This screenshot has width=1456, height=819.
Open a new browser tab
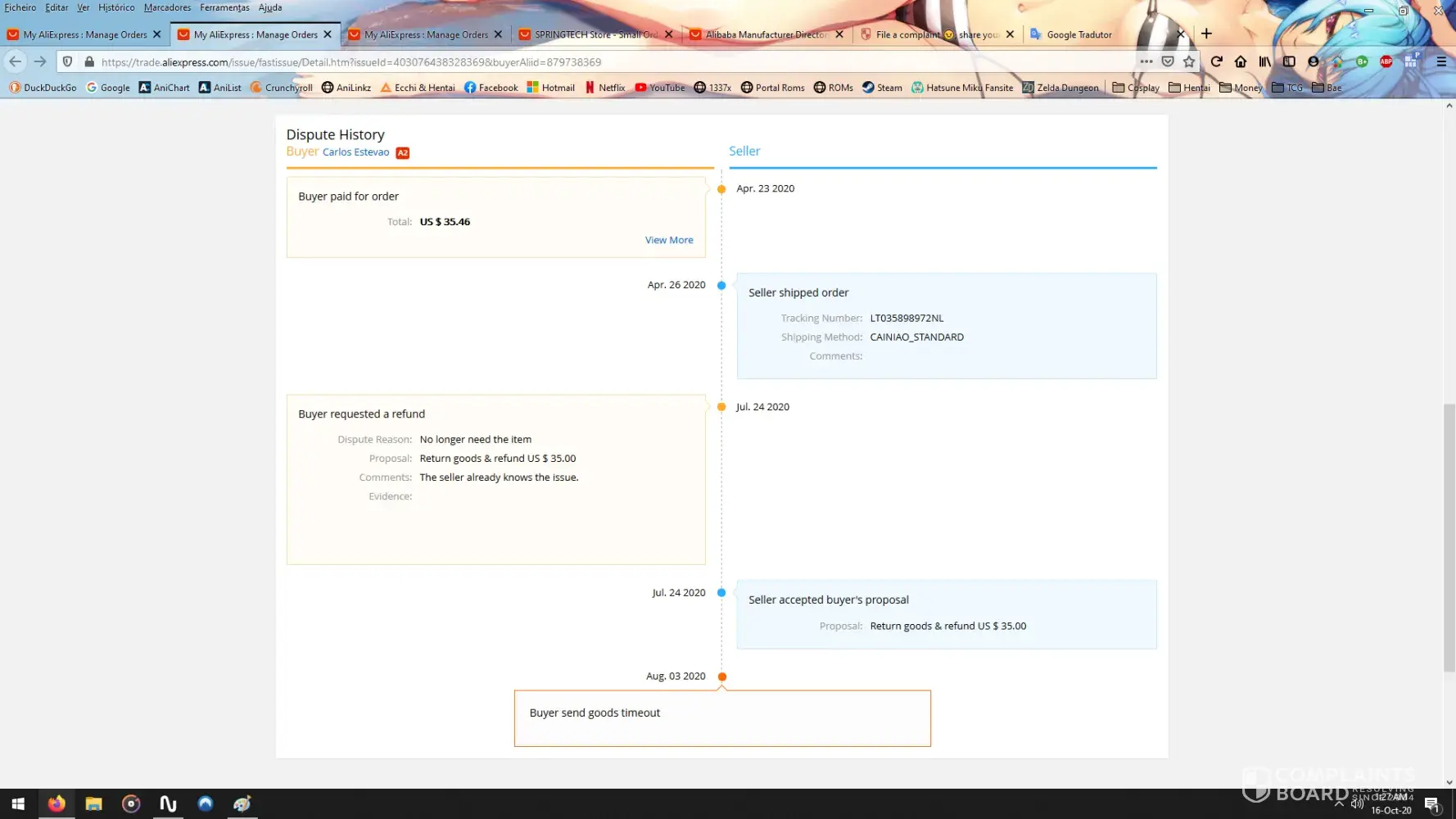1206,34
